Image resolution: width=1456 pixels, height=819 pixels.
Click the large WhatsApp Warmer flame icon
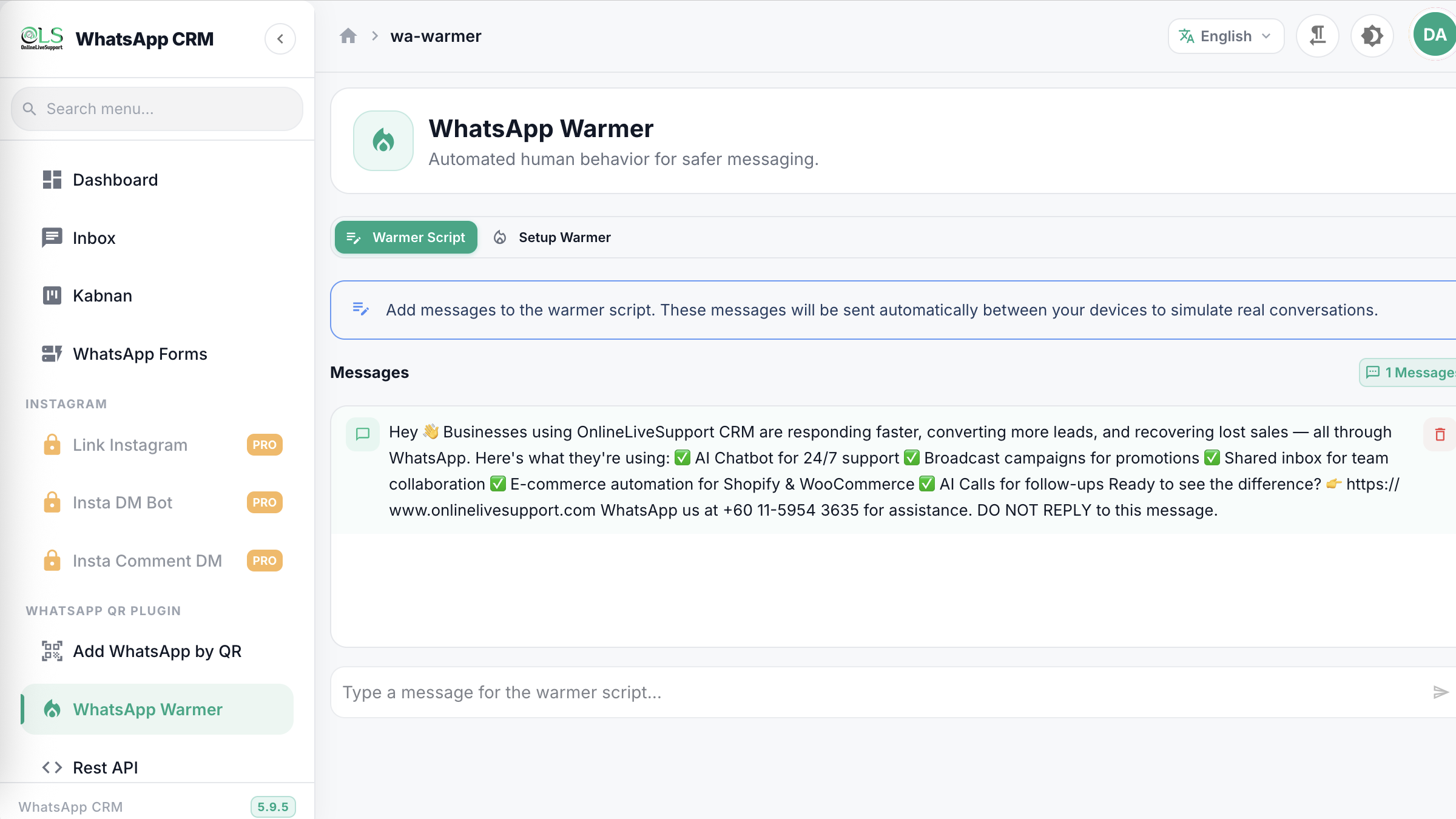[383, 141]
